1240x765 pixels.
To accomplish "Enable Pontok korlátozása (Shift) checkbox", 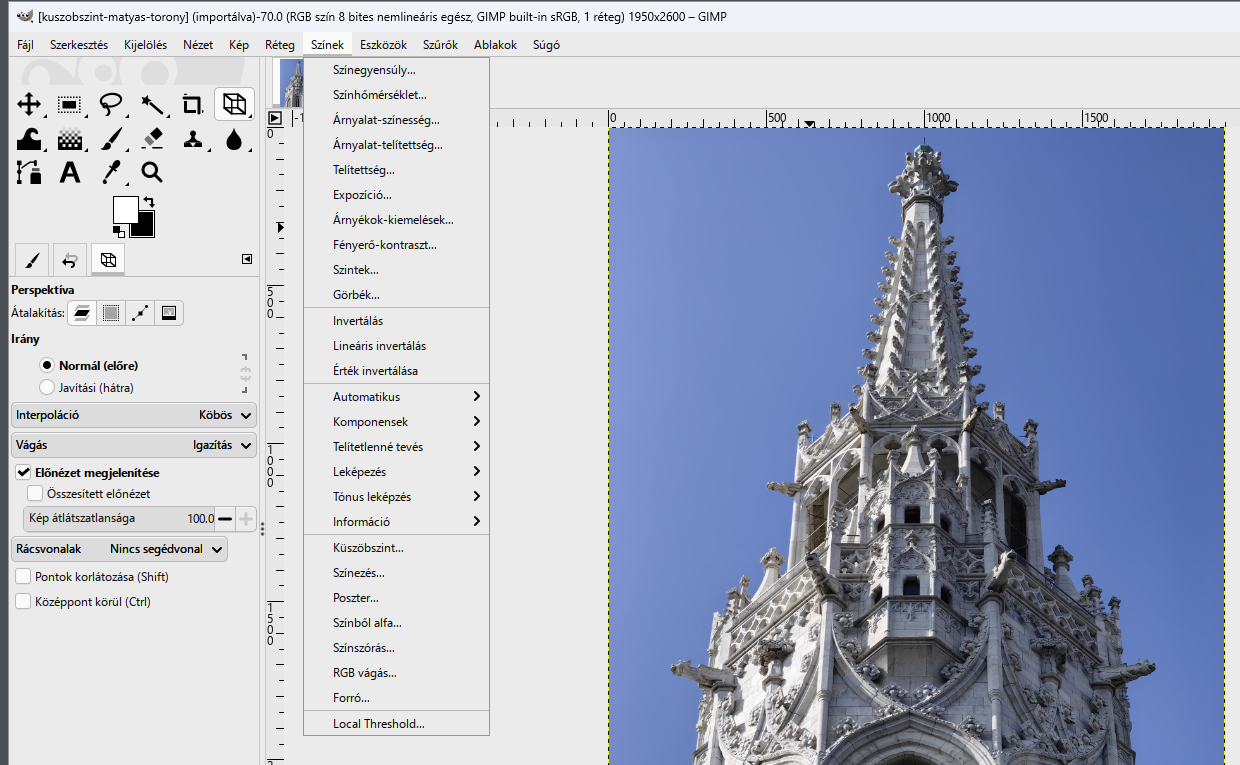I will (23, 577).
